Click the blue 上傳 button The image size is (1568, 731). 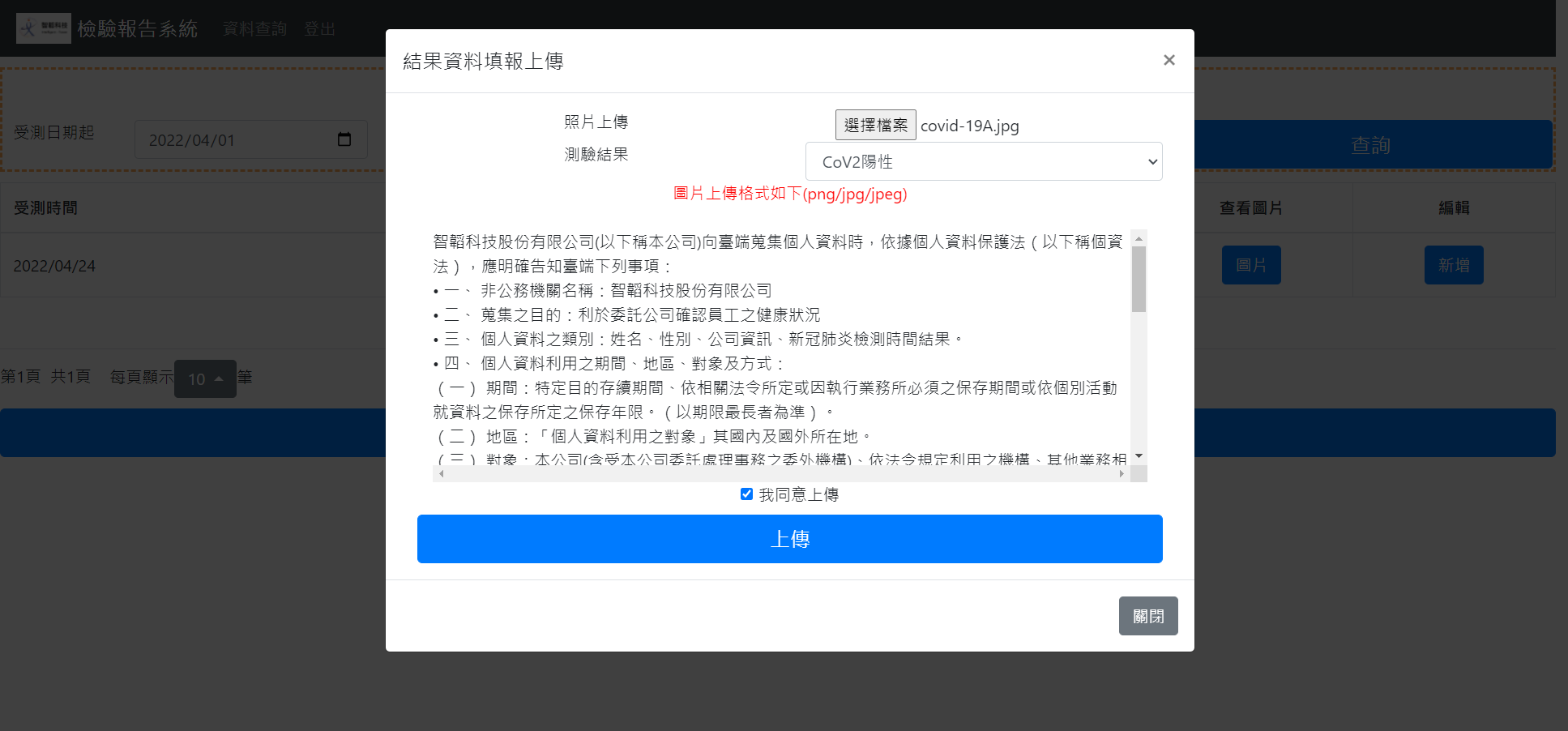click(789, 538)
